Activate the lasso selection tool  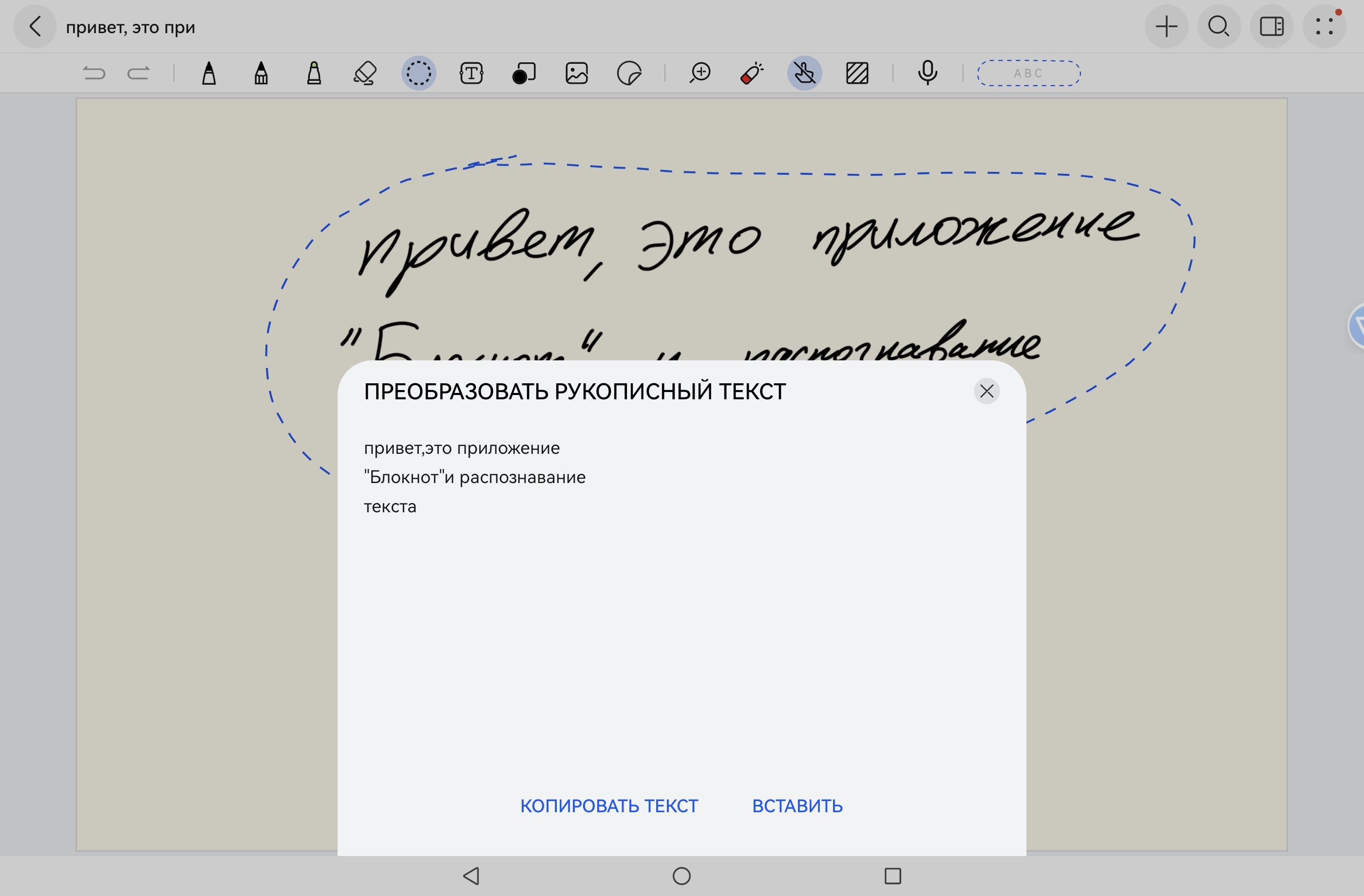coord(418,74)
